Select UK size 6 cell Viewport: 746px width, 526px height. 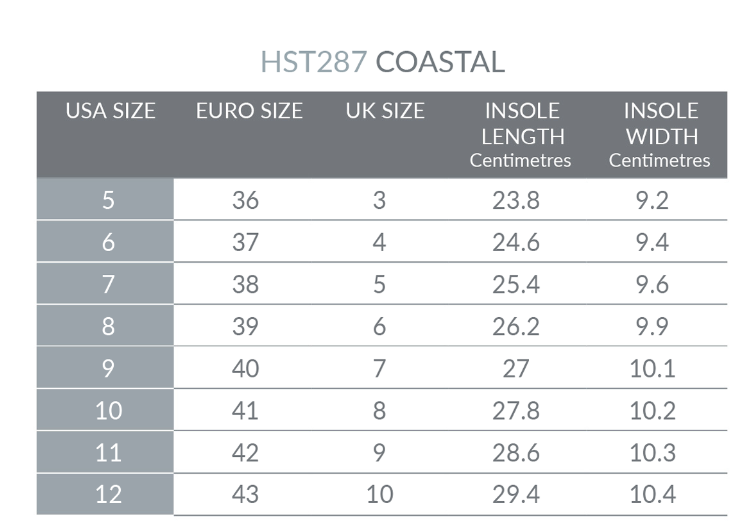pyautogui.click(x=380, y=326)
